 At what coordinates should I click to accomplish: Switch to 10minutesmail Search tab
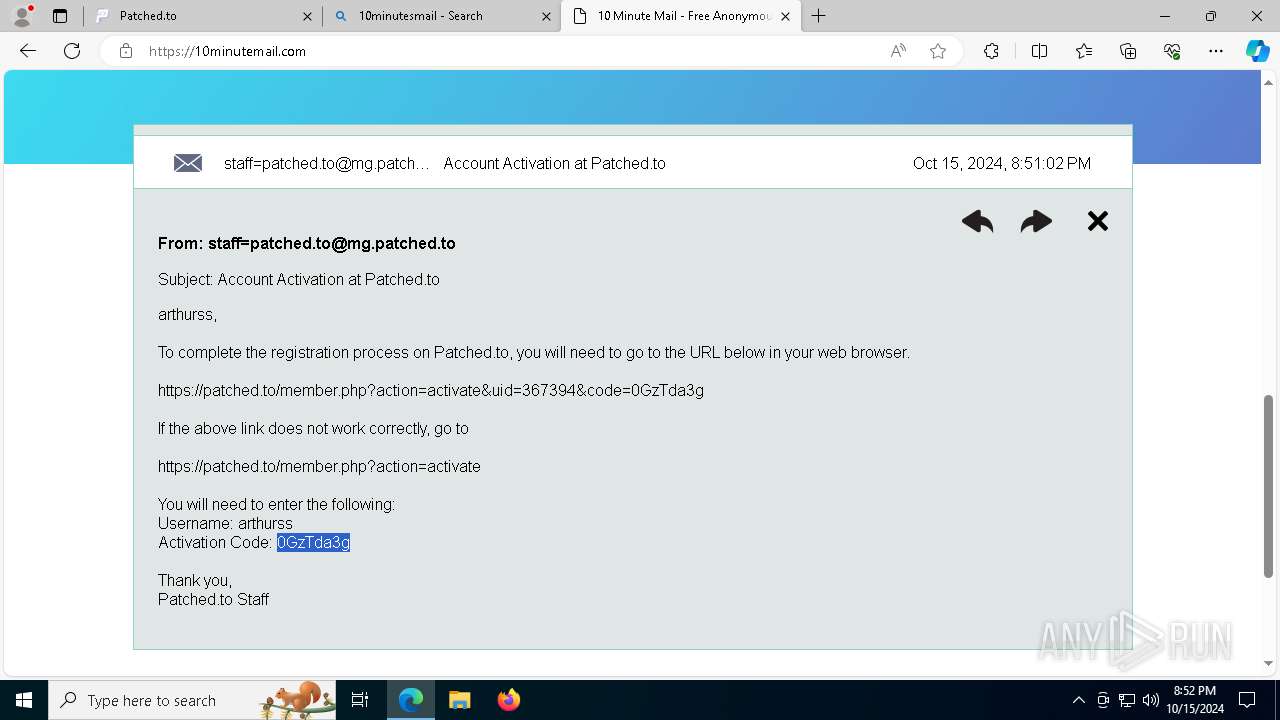[442, 16]
